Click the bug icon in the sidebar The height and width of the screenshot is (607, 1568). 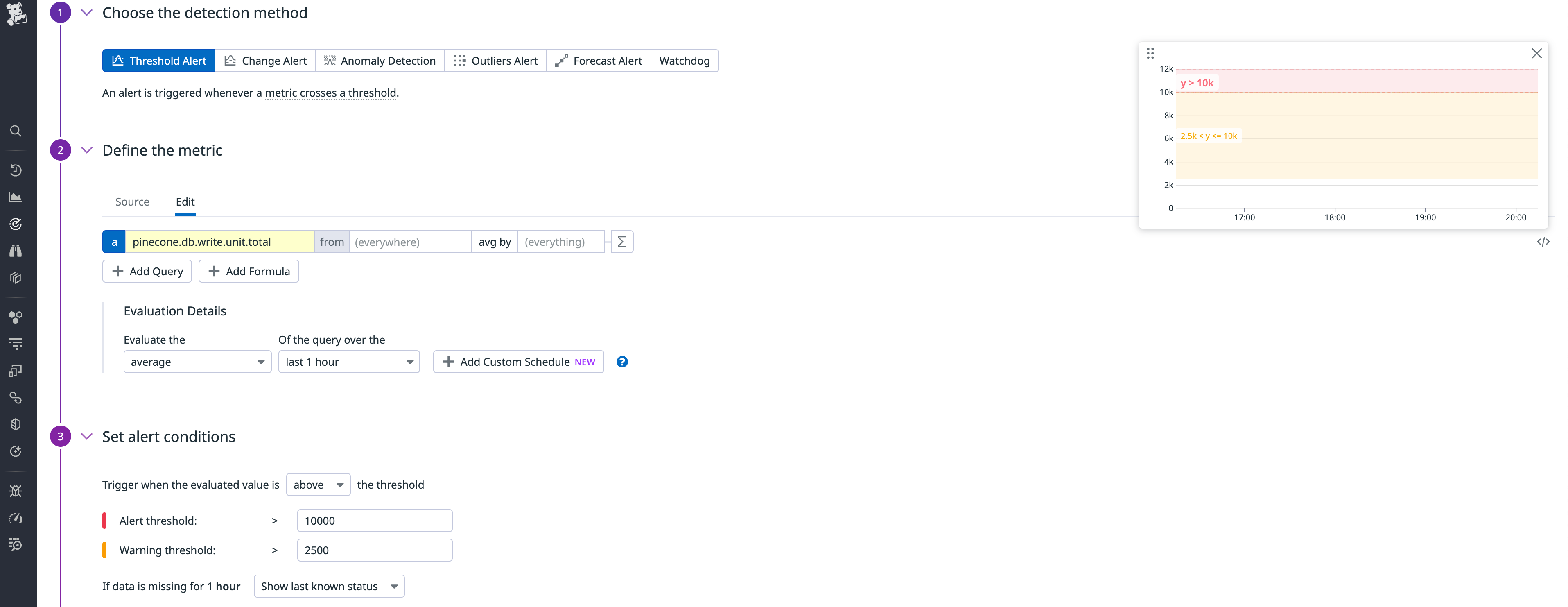16,490
